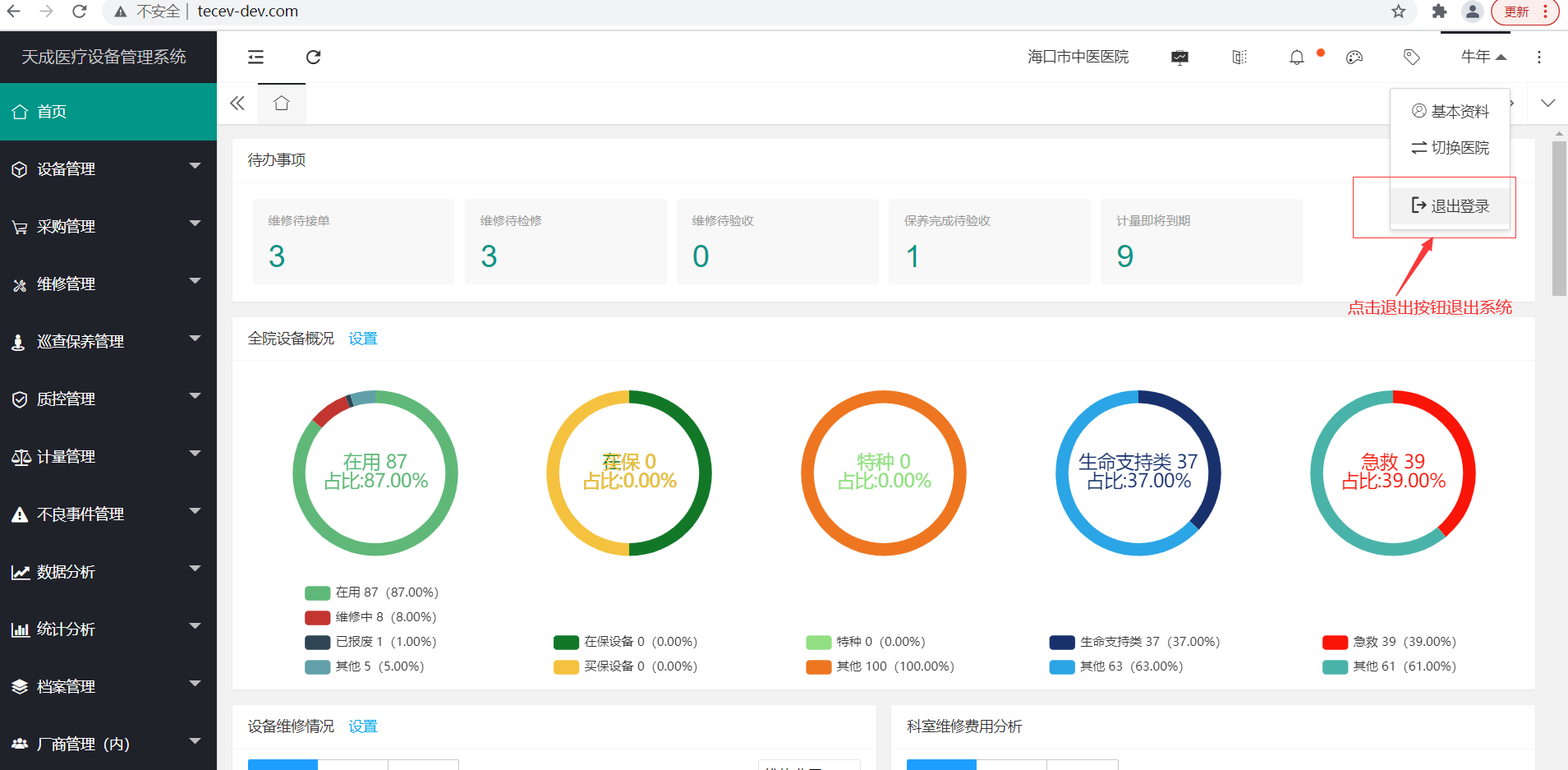Open the tab options chevron dropdown
This screenshot has width=1568, height=770.
coord(1548,104)
